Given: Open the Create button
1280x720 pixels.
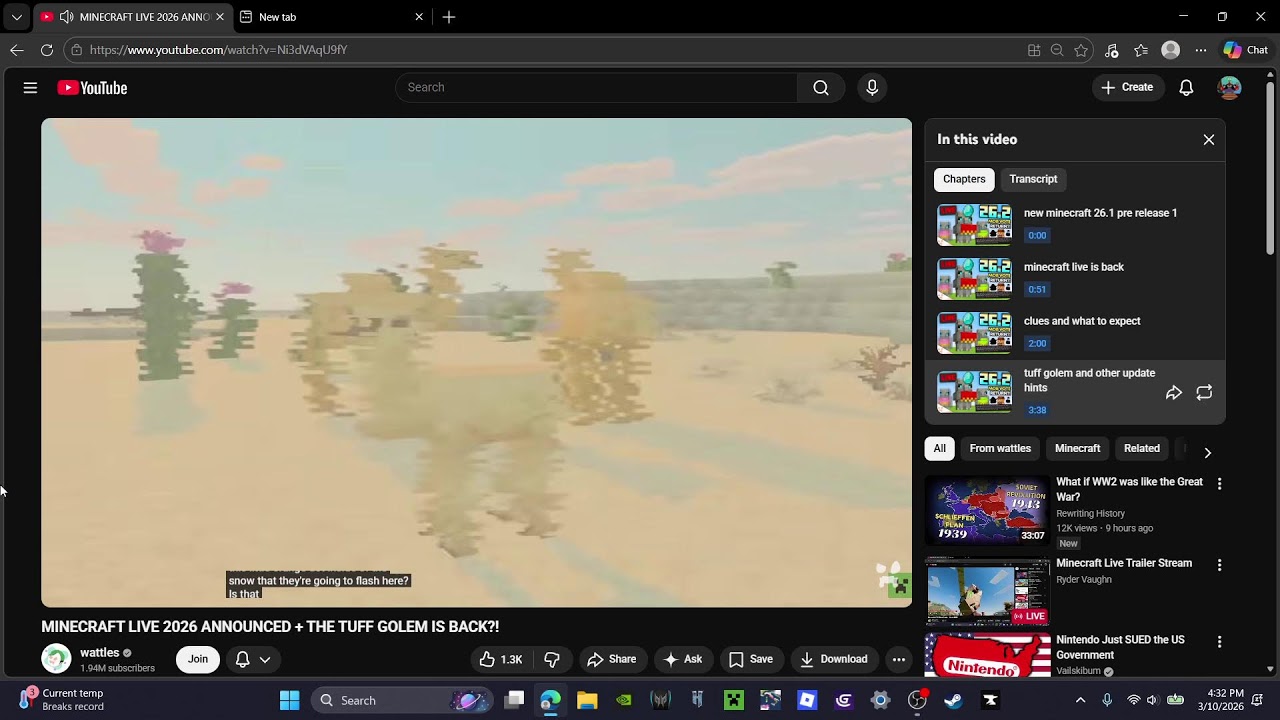Looking at the screenshot, I should tap(1128, 88).
